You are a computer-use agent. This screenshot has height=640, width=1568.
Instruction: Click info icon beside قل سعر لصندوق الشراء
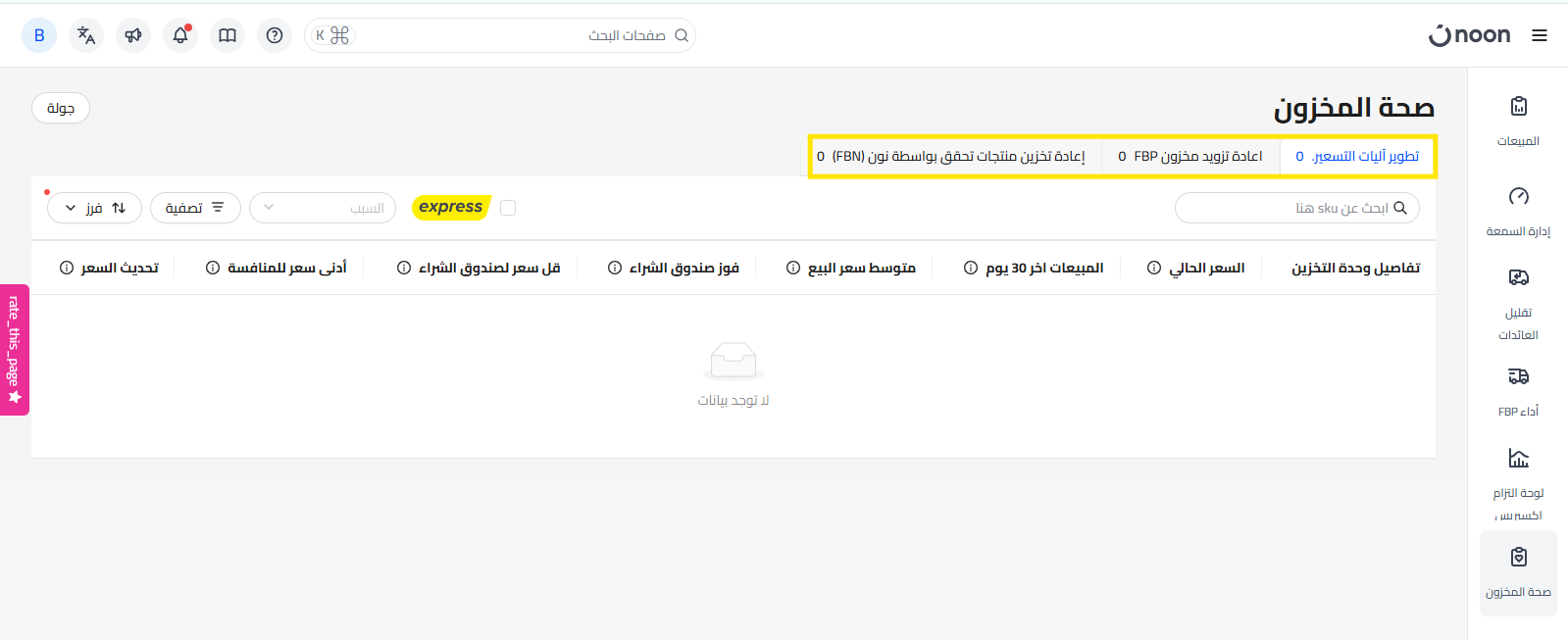404,268
